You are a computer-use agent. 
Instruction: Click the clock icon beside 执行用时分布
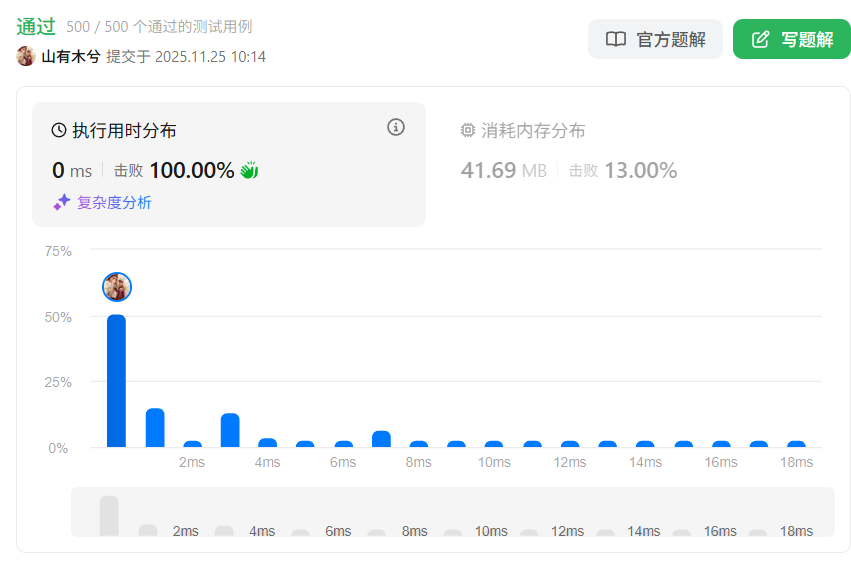coord(59,130)
